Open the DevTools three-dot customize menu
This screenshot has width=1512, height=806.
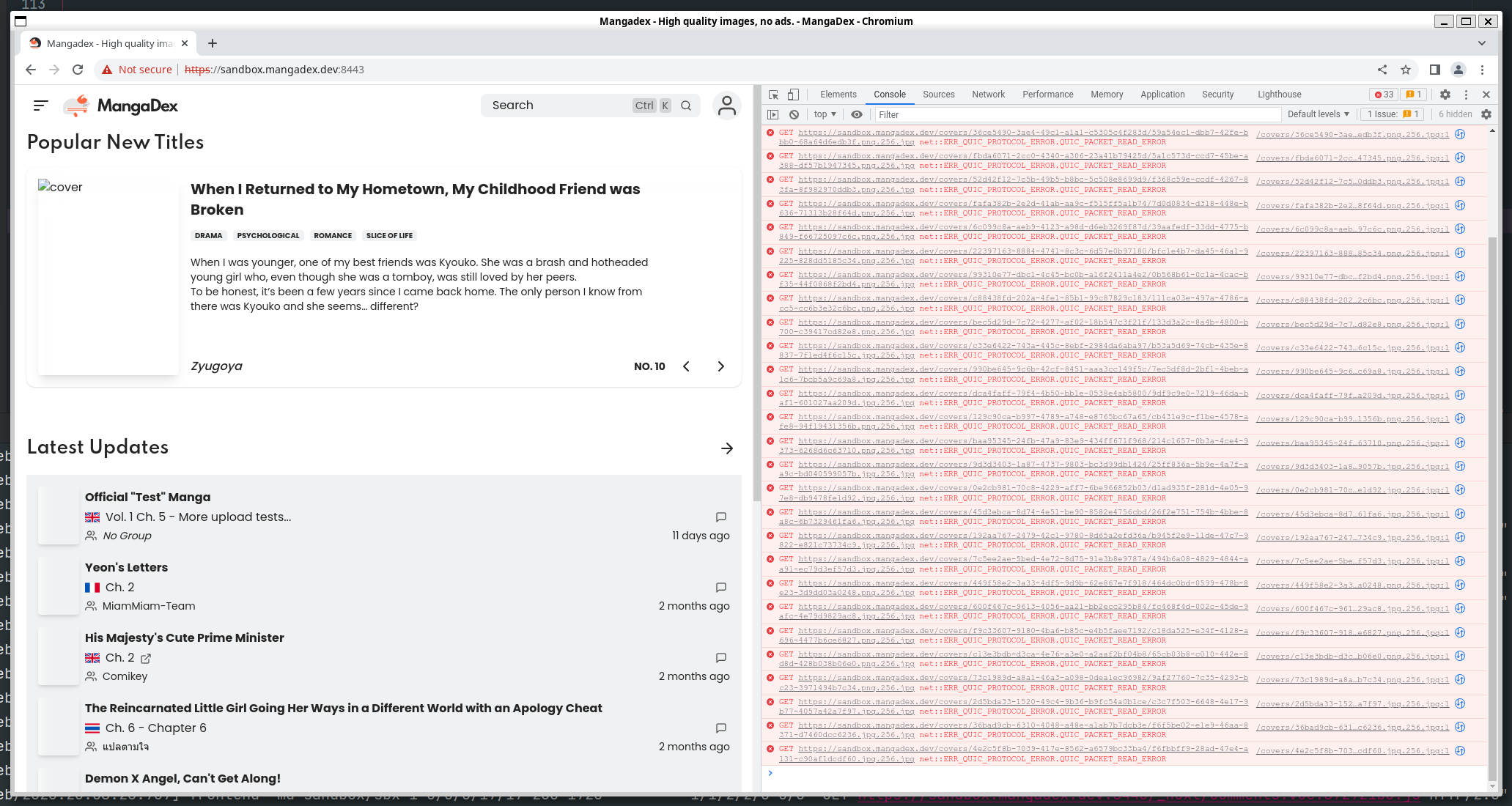1466,95
